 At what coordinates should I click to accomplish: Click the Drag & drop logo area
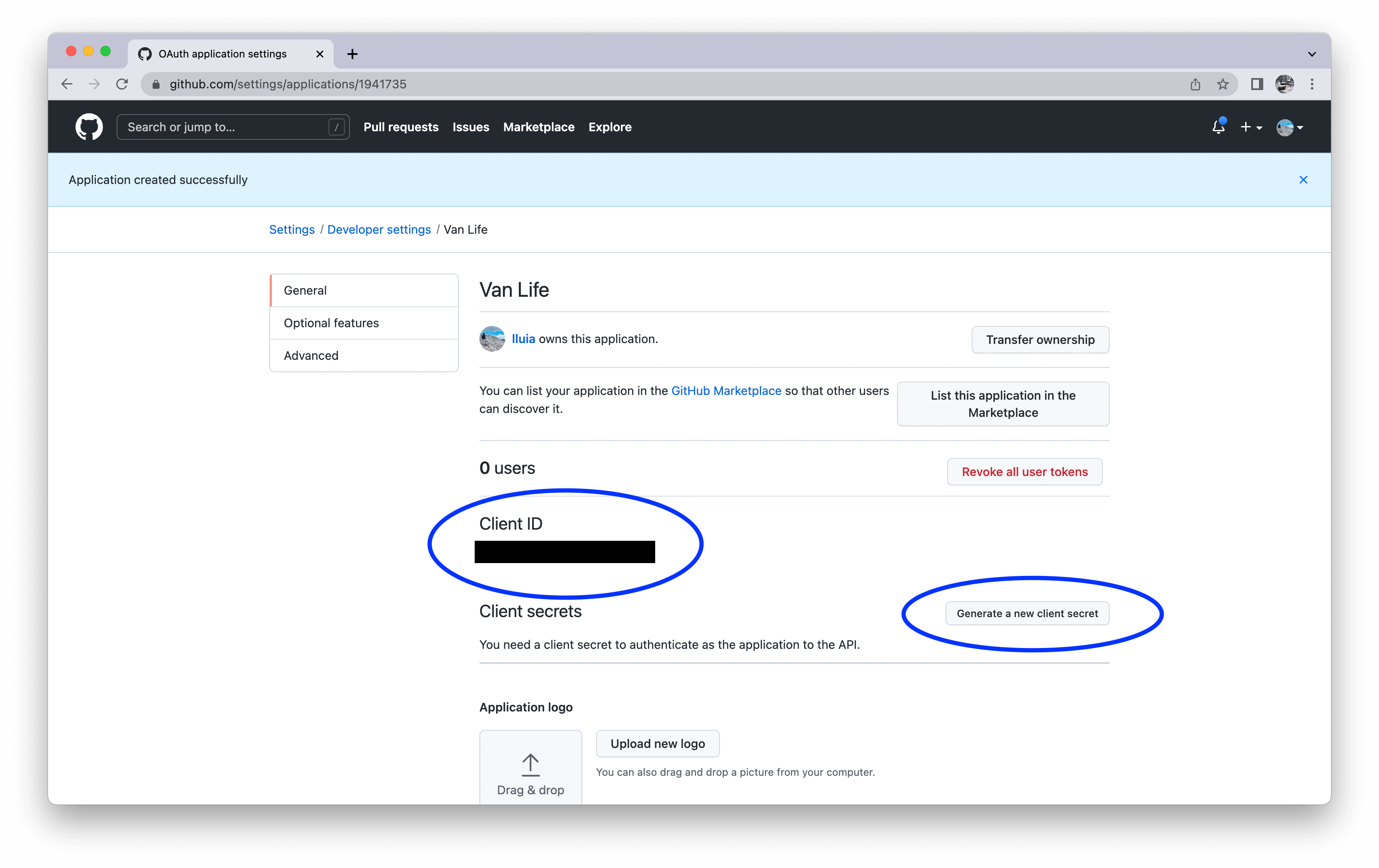coord(530,771)
